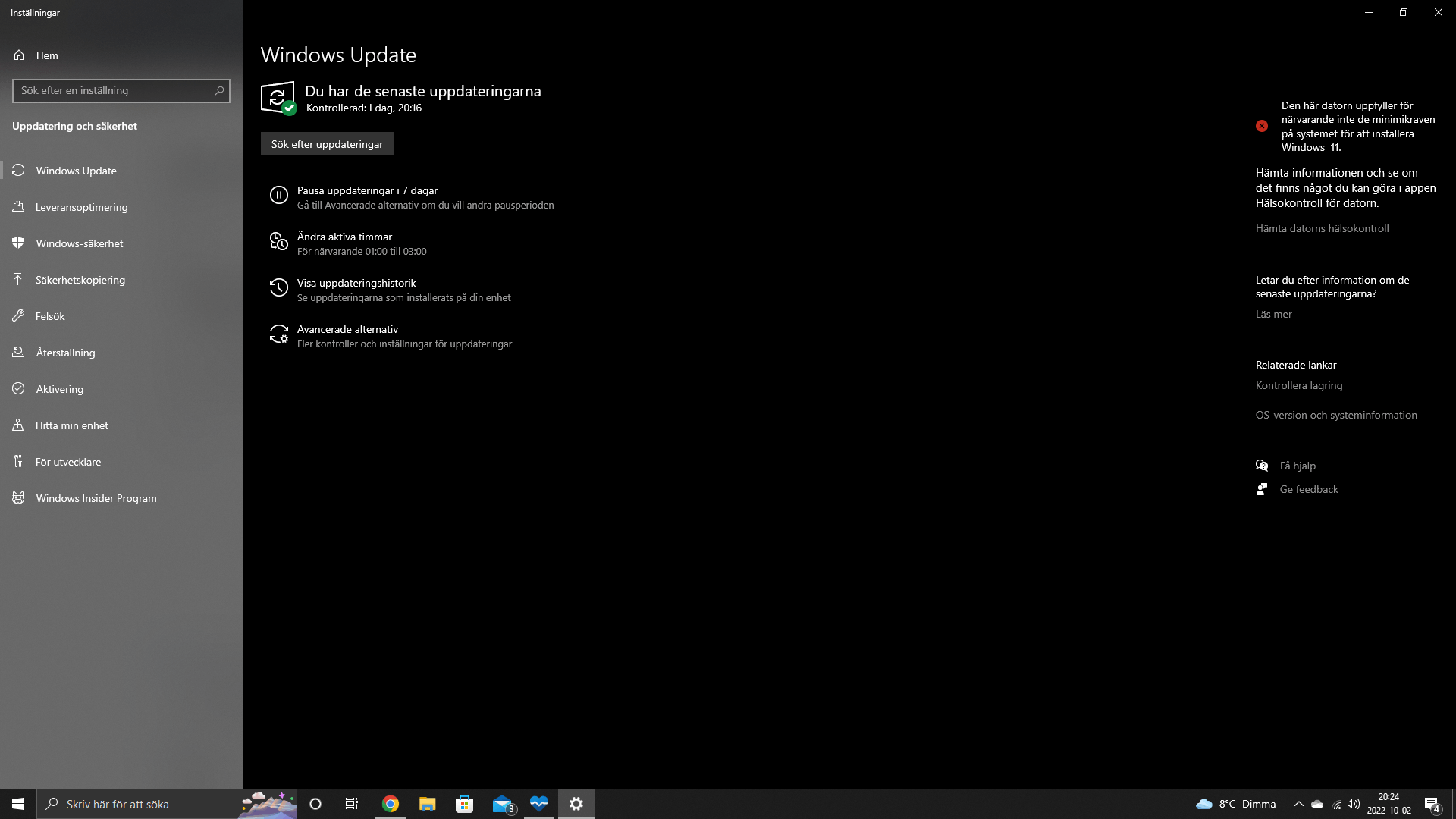The width and height of the screenshot is (1456, 819).
Task: Open Cortana circle icon in taskbar
Action: point(315,804)
